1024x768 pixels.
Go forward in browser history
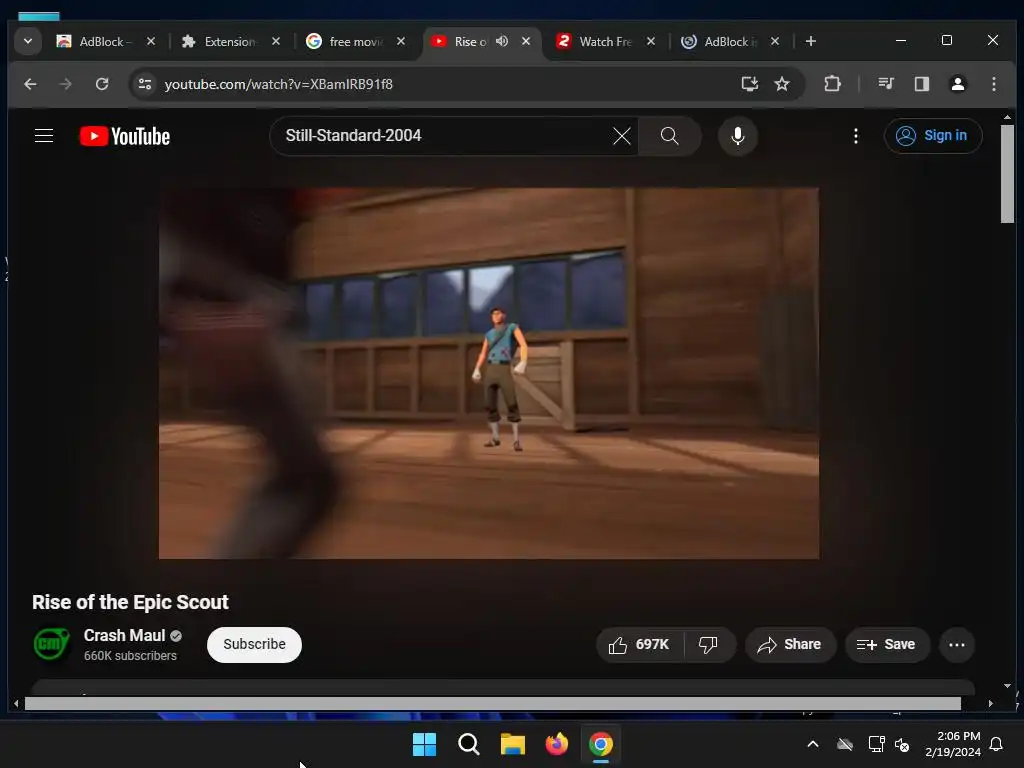[x=65, y=84]
